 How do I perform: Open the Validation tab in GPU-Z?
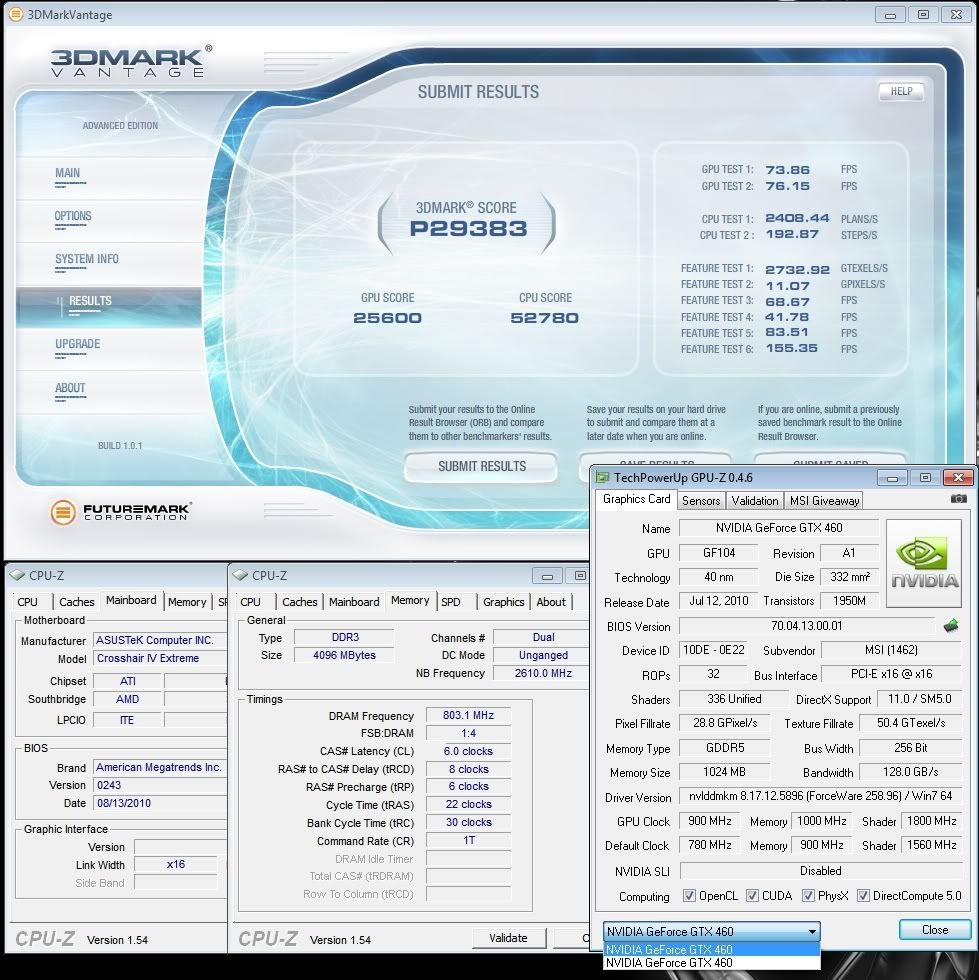click(755, 501)
